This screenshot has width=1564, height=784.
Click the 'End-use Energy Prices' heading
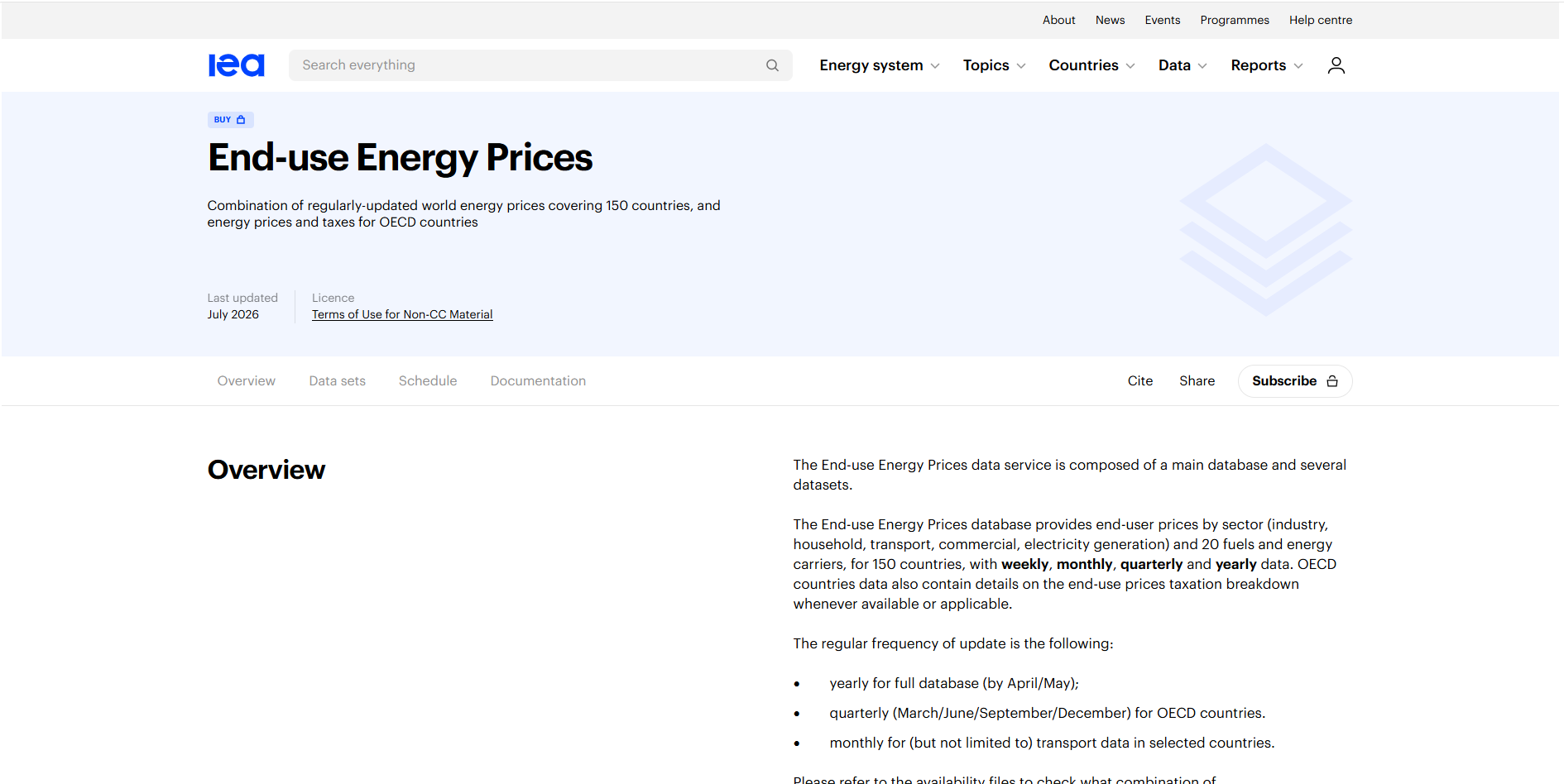pyautogui.click(x=400, y=158)
